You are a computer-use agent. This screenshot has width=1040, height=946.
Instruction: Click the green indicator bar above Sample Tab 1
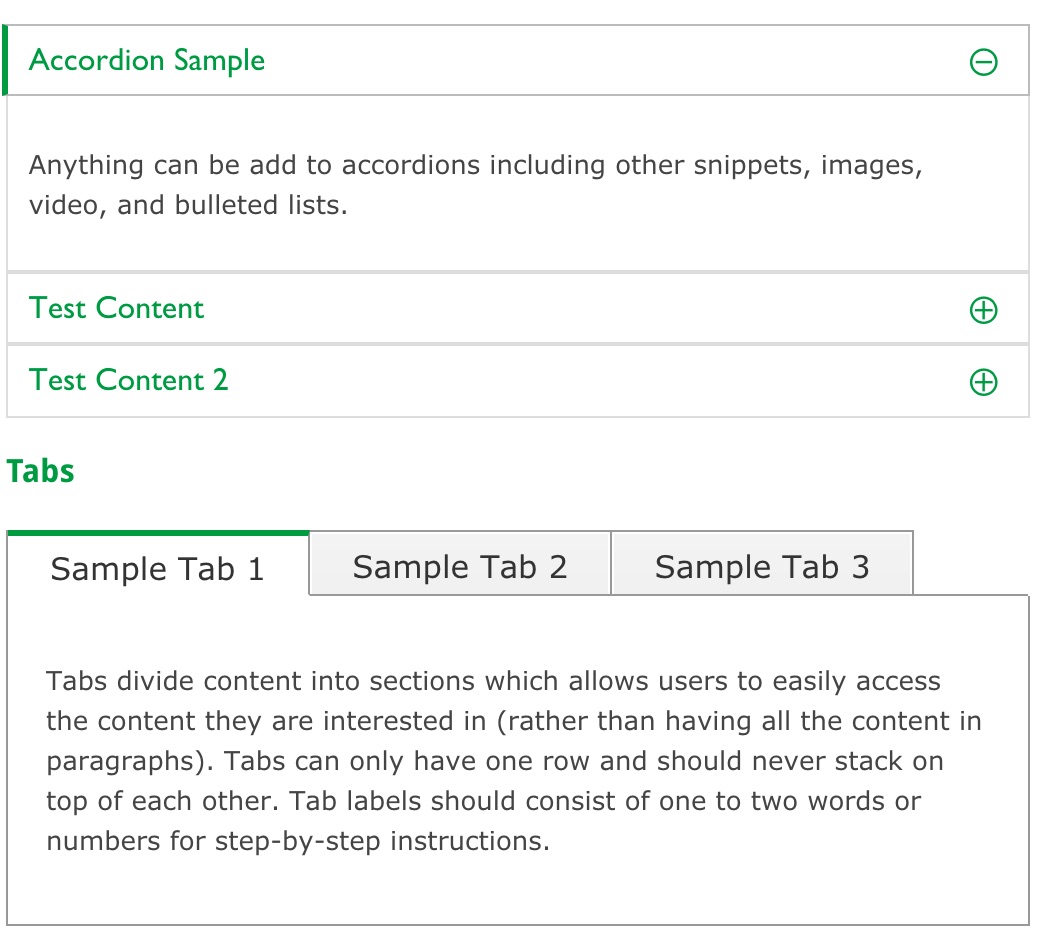[x=158, y=529]
